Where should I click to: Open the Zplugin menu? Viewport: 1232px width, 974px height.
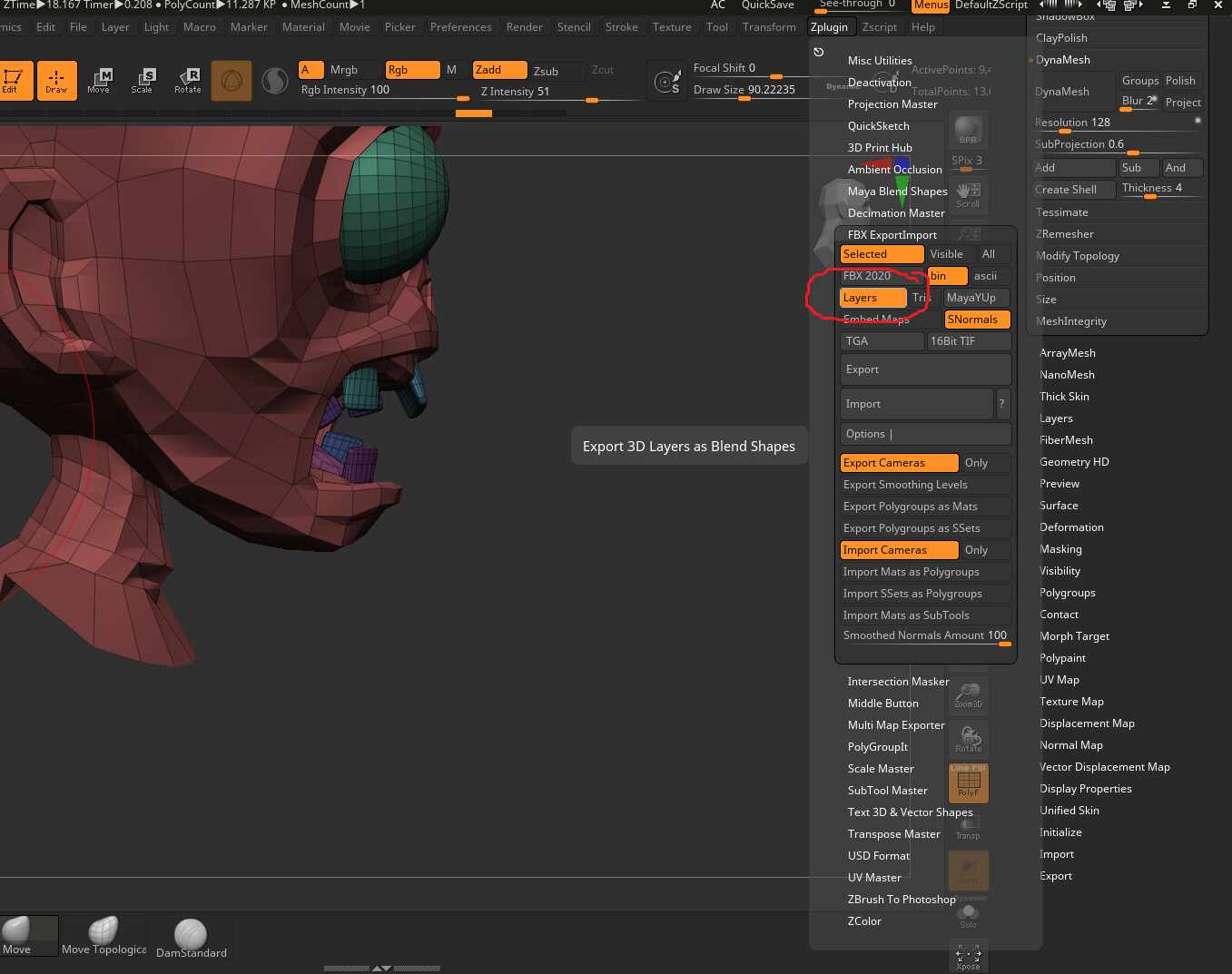829,27
